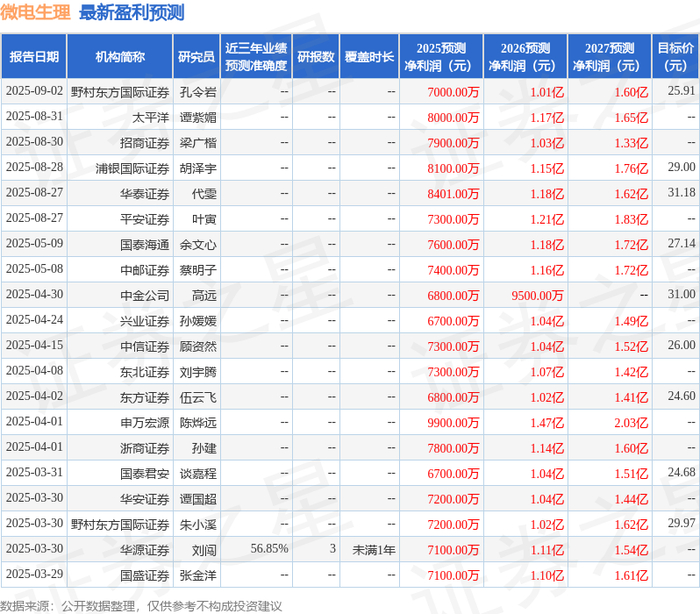
Task: Click analyst name 梁广楷
Action: pyautogui.click(x=198, y=143)
